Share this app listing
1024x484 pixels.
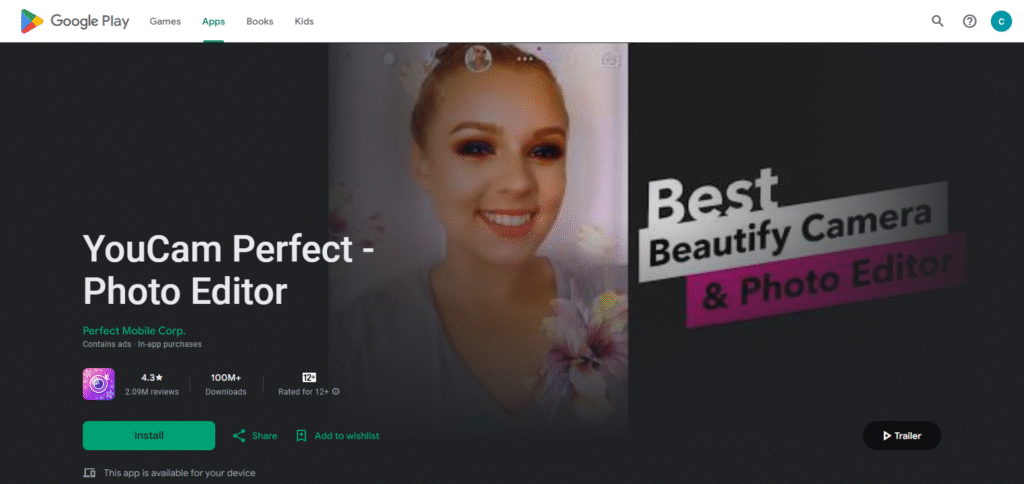(255, 436)
